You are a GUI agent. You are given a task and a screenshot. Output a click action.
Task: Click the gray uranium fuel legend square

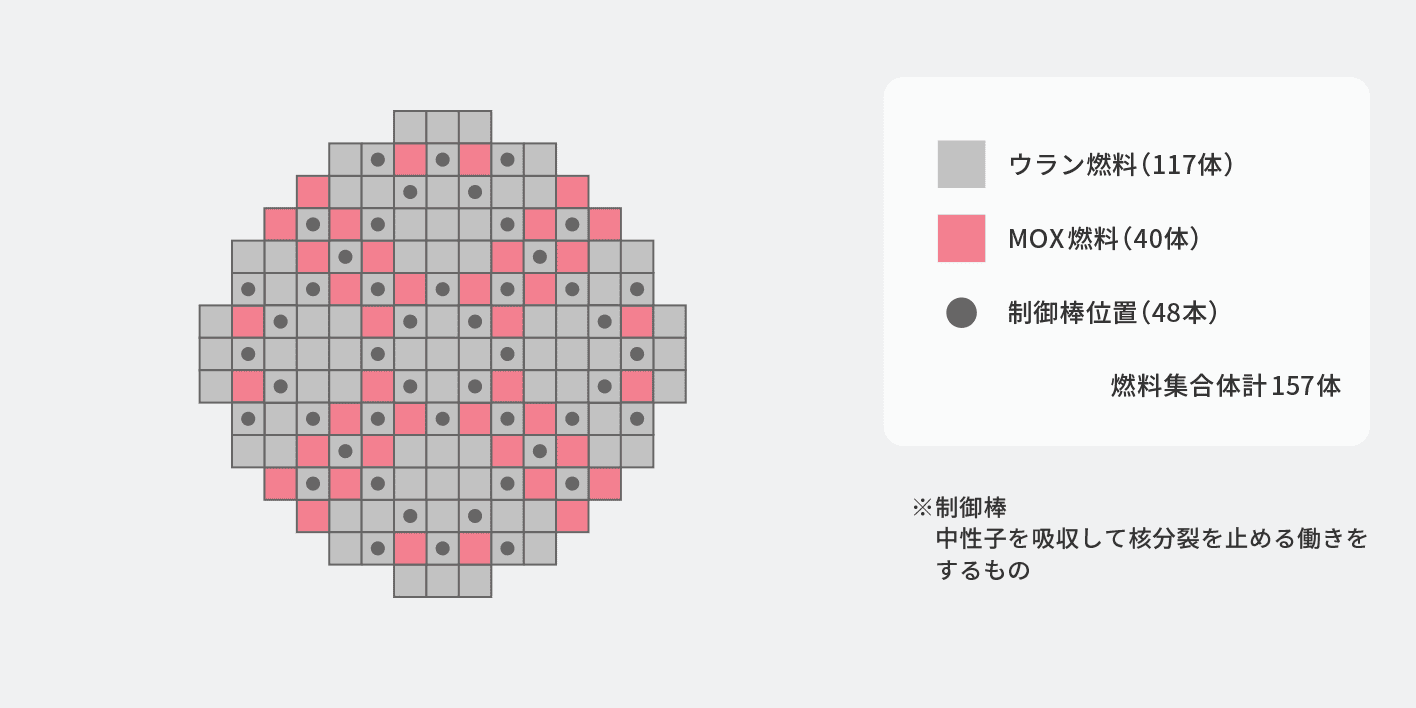961,164
